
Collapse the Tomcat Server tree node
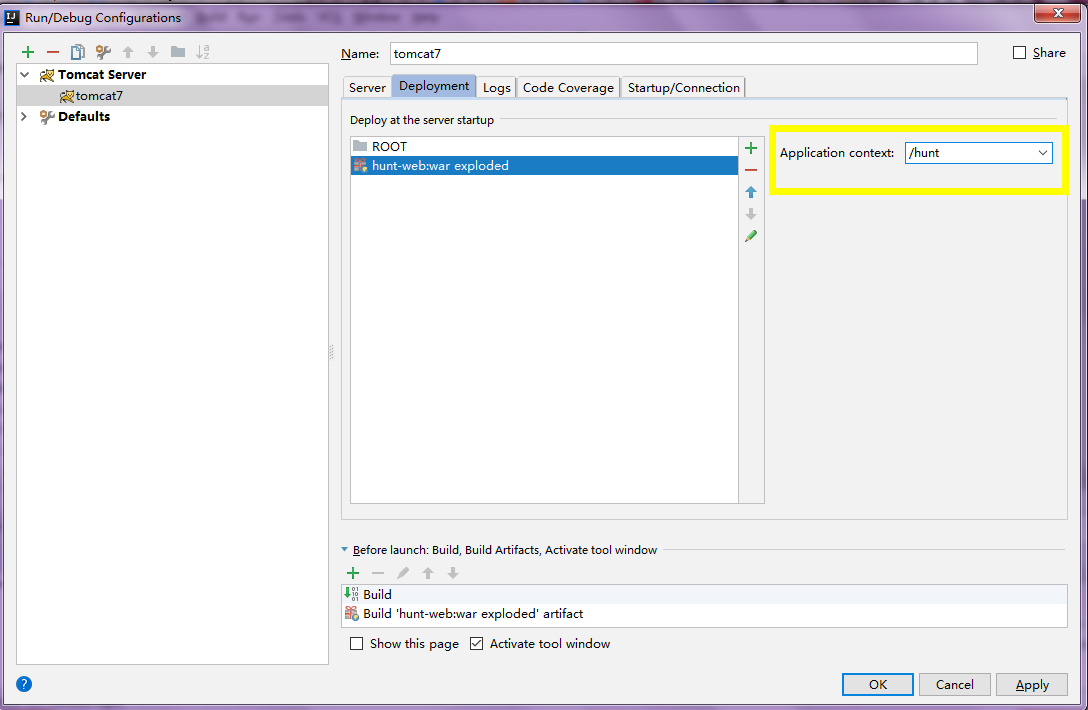(25, 74)
